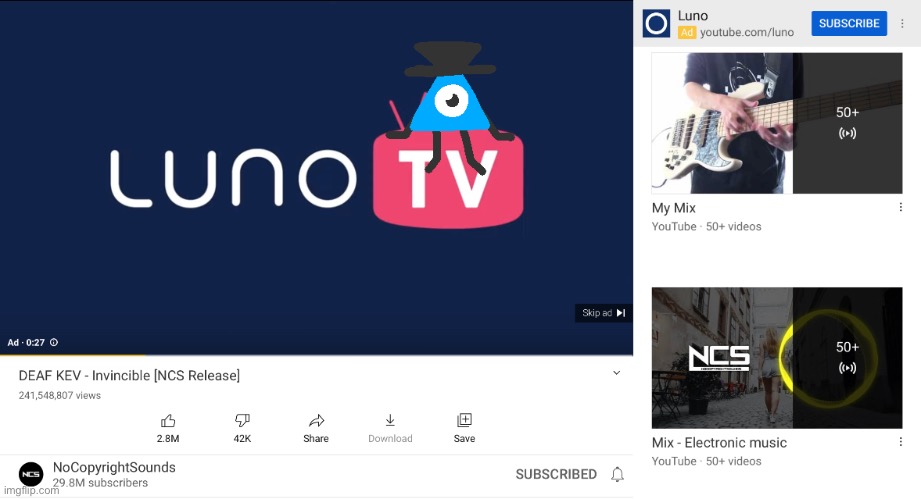Subscribe to the Luno ad channel
This screenshot has height=499, width=921.
click(x=849, y=23)
